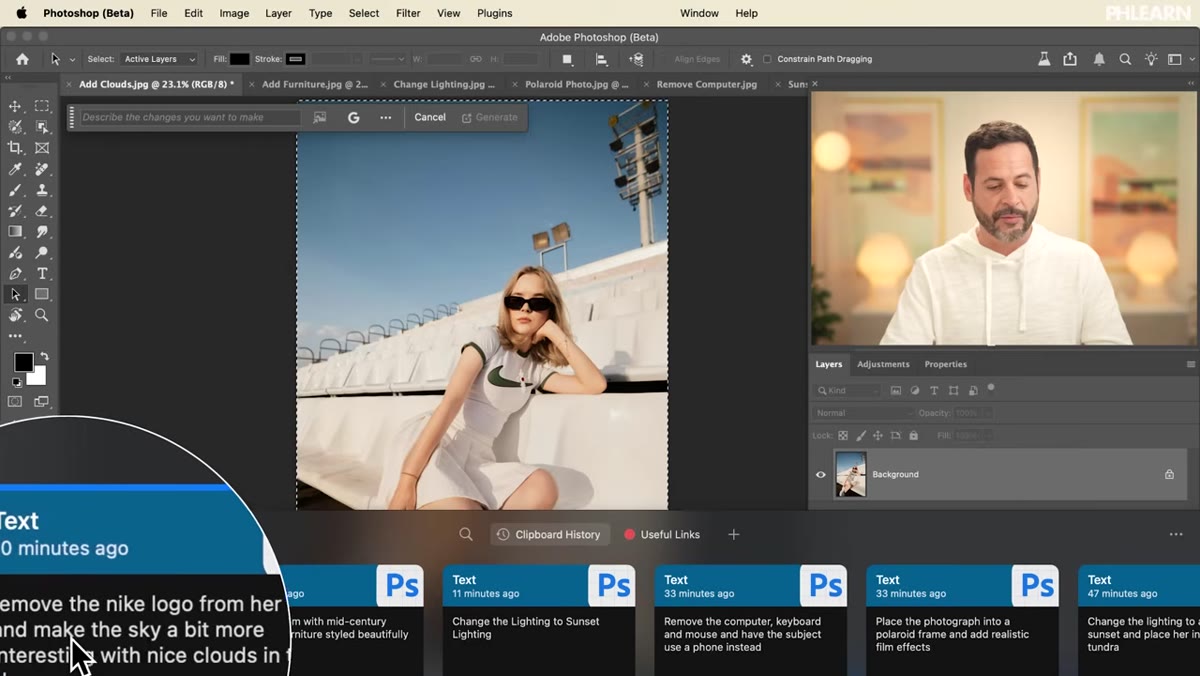Click the Share icon in options bar
This screenshot has height=676, width=1200.
tap(1071, 59)
